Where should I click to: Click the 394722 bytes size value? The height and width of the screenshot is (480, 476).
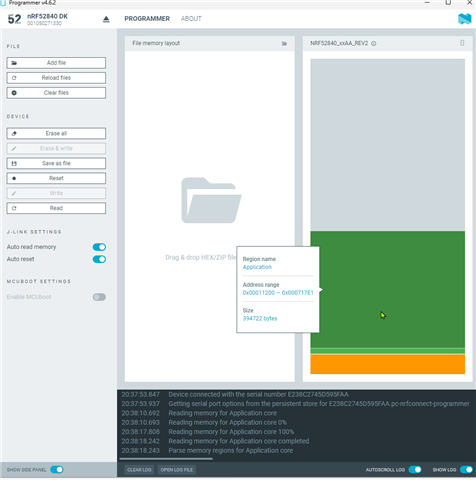(260, 318)
